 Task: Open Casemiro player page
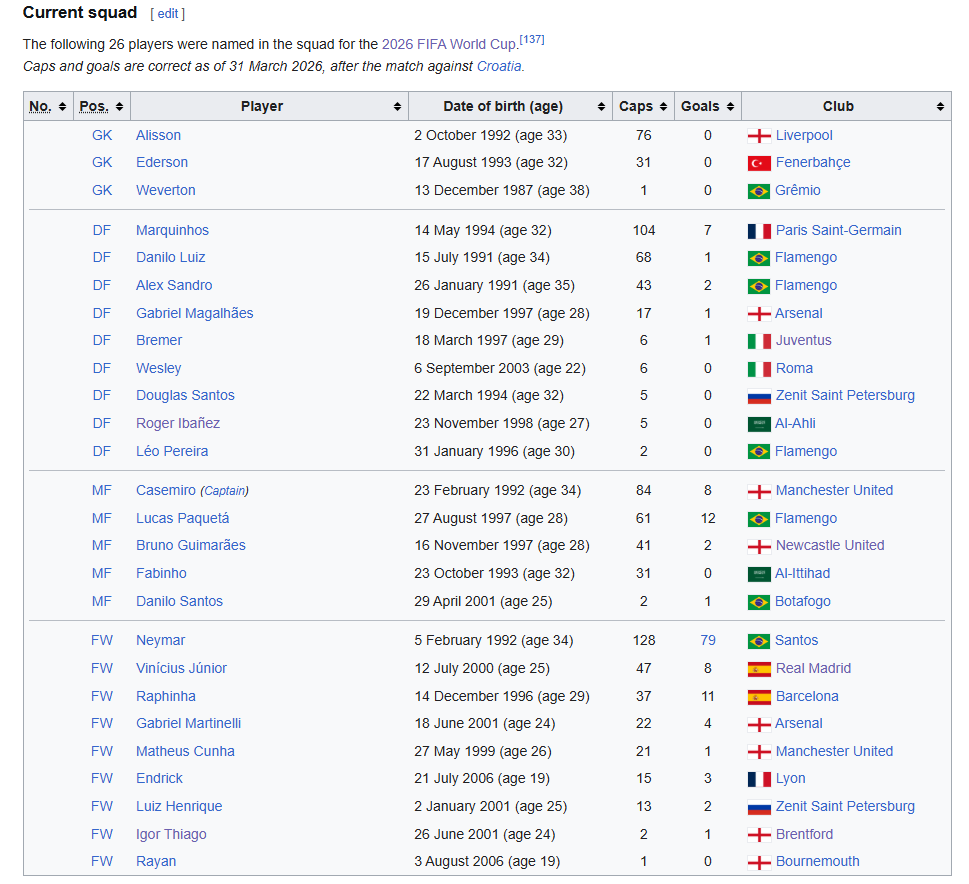166,491
